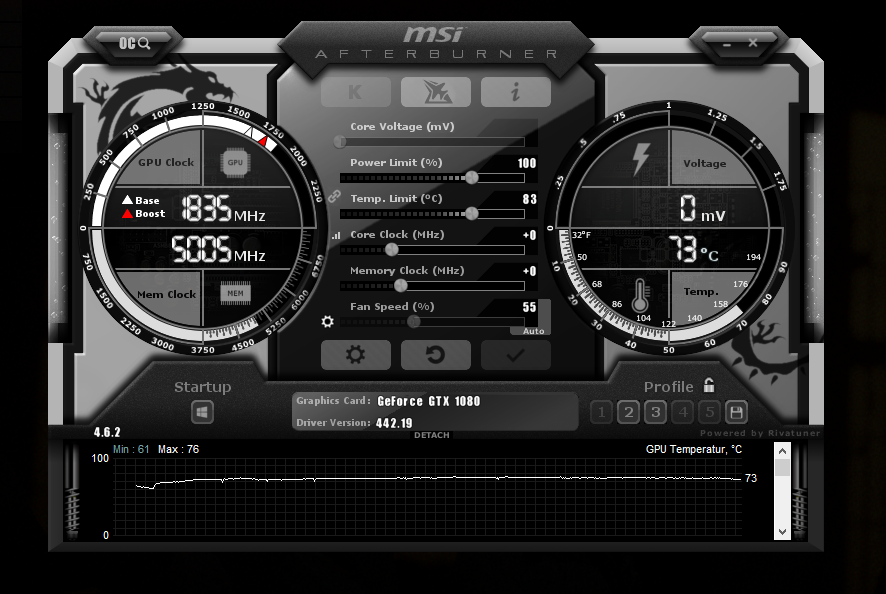
Task: Toggle the Profile lock icon
Action: click(x=709, y=385)
